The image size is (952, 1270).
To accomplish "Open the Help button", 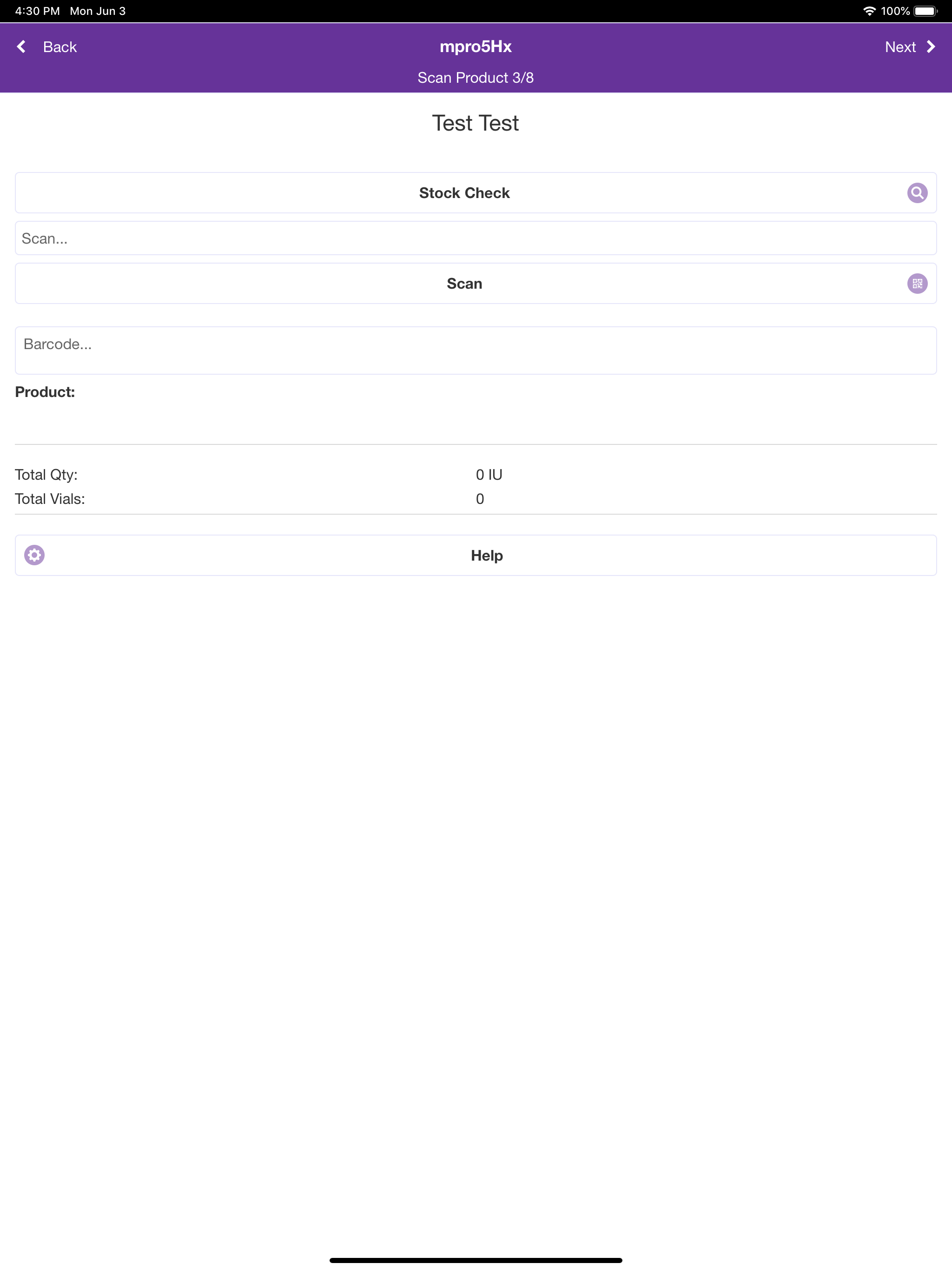I will tap(476, 555).
